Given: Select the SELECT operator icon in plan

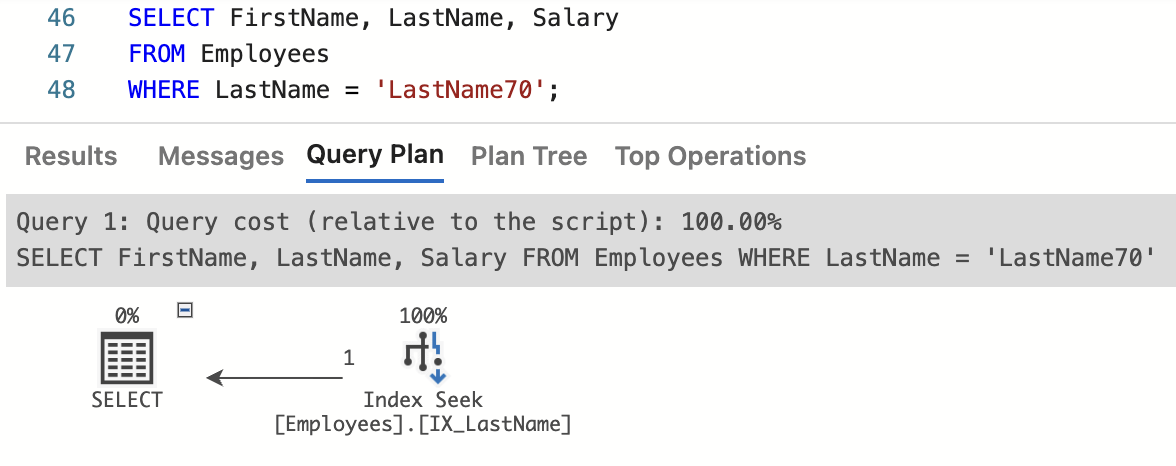Looking at the screenshot, I should pyautogui.click(x=127, y=357).
